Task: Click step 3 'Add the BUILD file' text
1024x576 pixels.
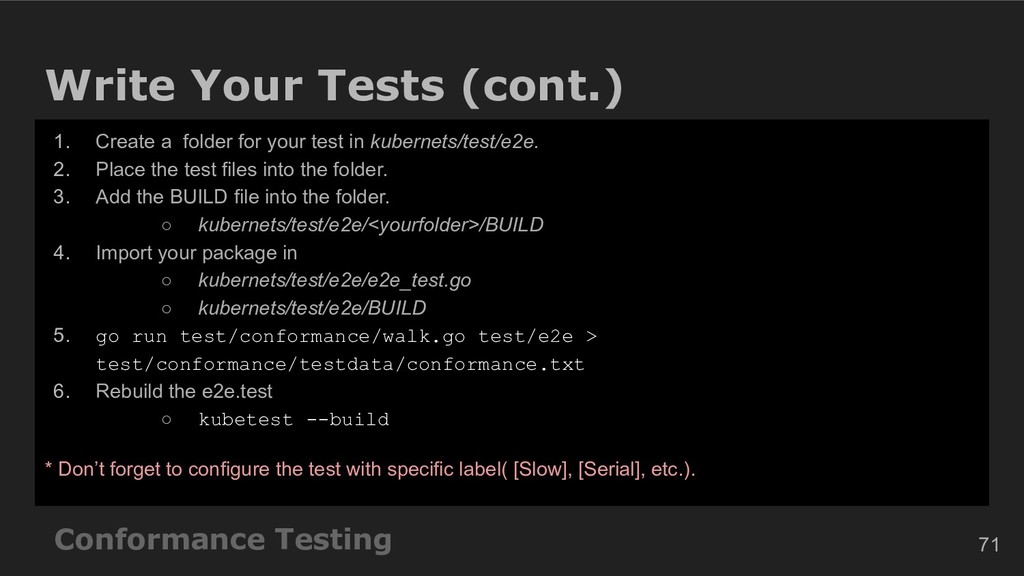Action: pos(242,197)
